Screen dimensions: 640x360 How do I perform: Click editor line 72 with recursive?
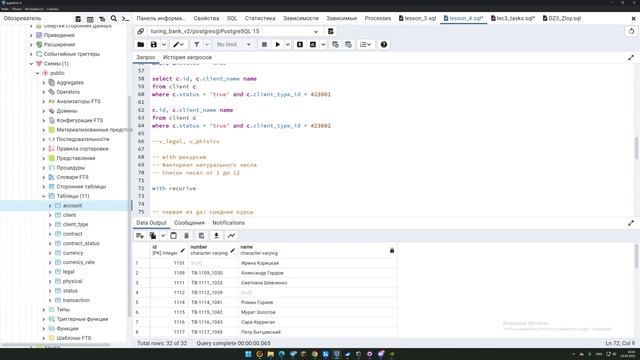[174, 189]
